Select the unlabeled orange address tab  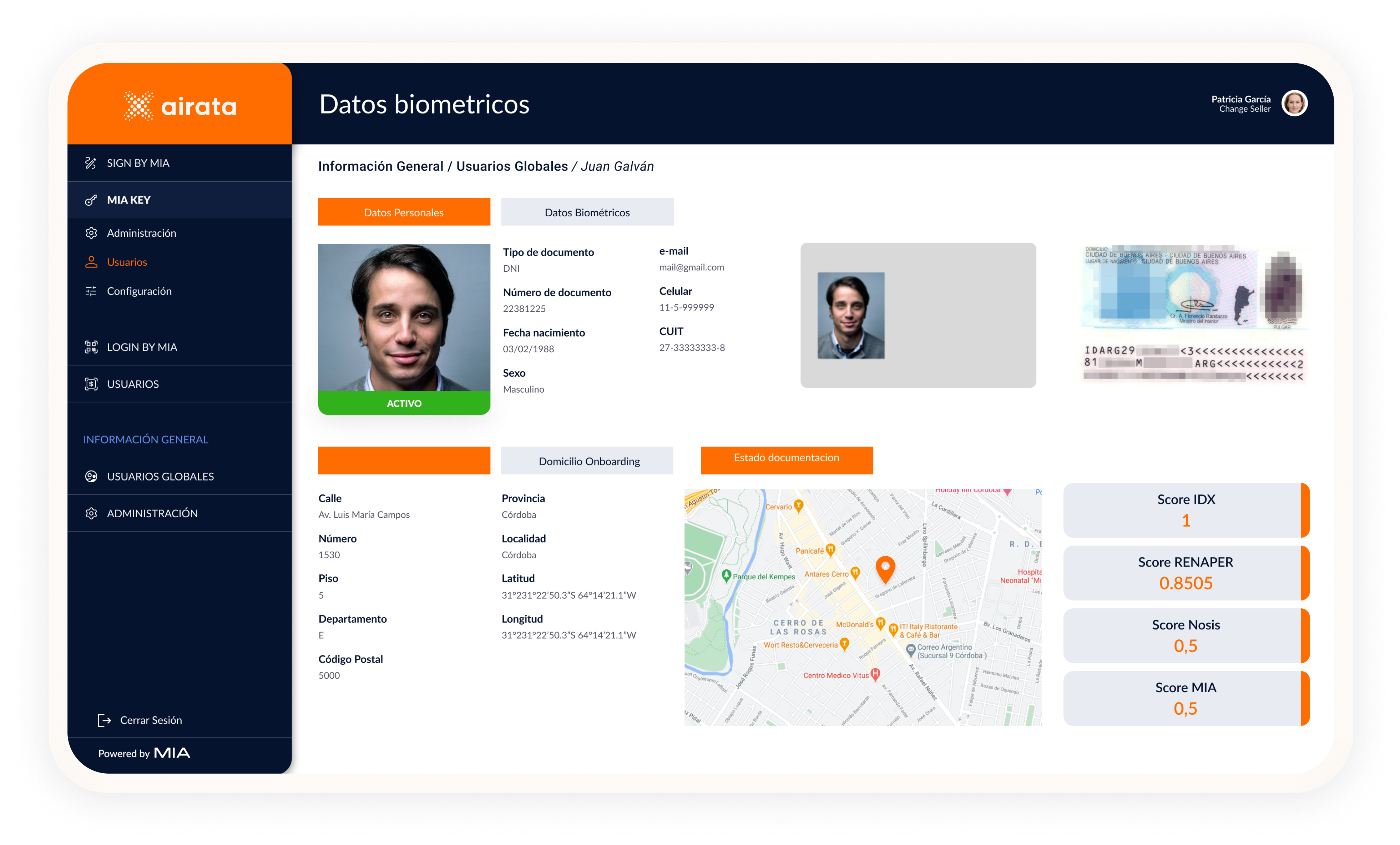coord(404,461)
